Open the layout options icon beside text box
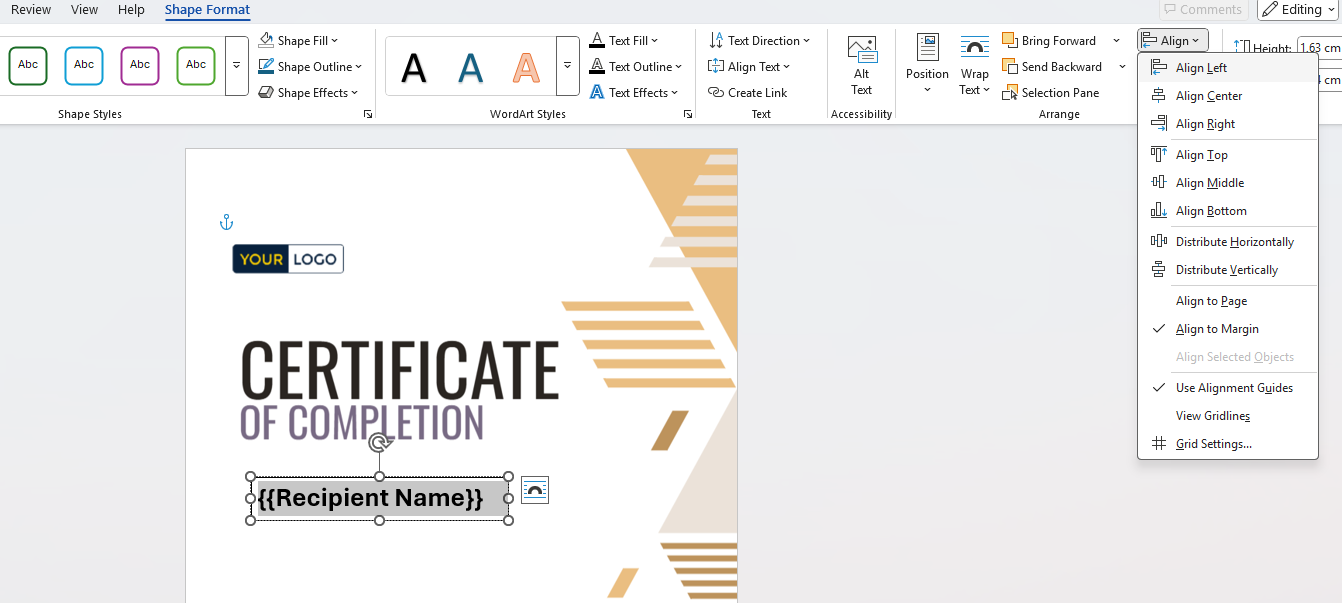 point(535,490)
